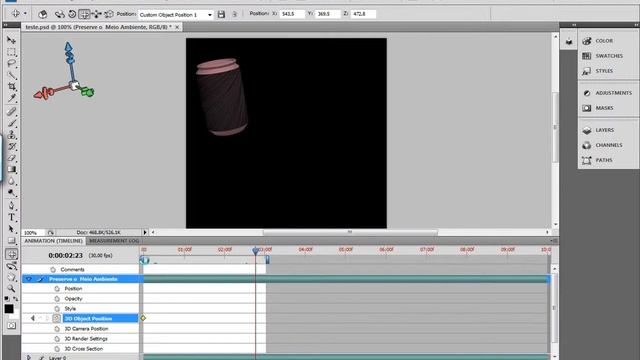
Task: Choose the 3D Scale option in options bar
Action: [x=109, y=14]
